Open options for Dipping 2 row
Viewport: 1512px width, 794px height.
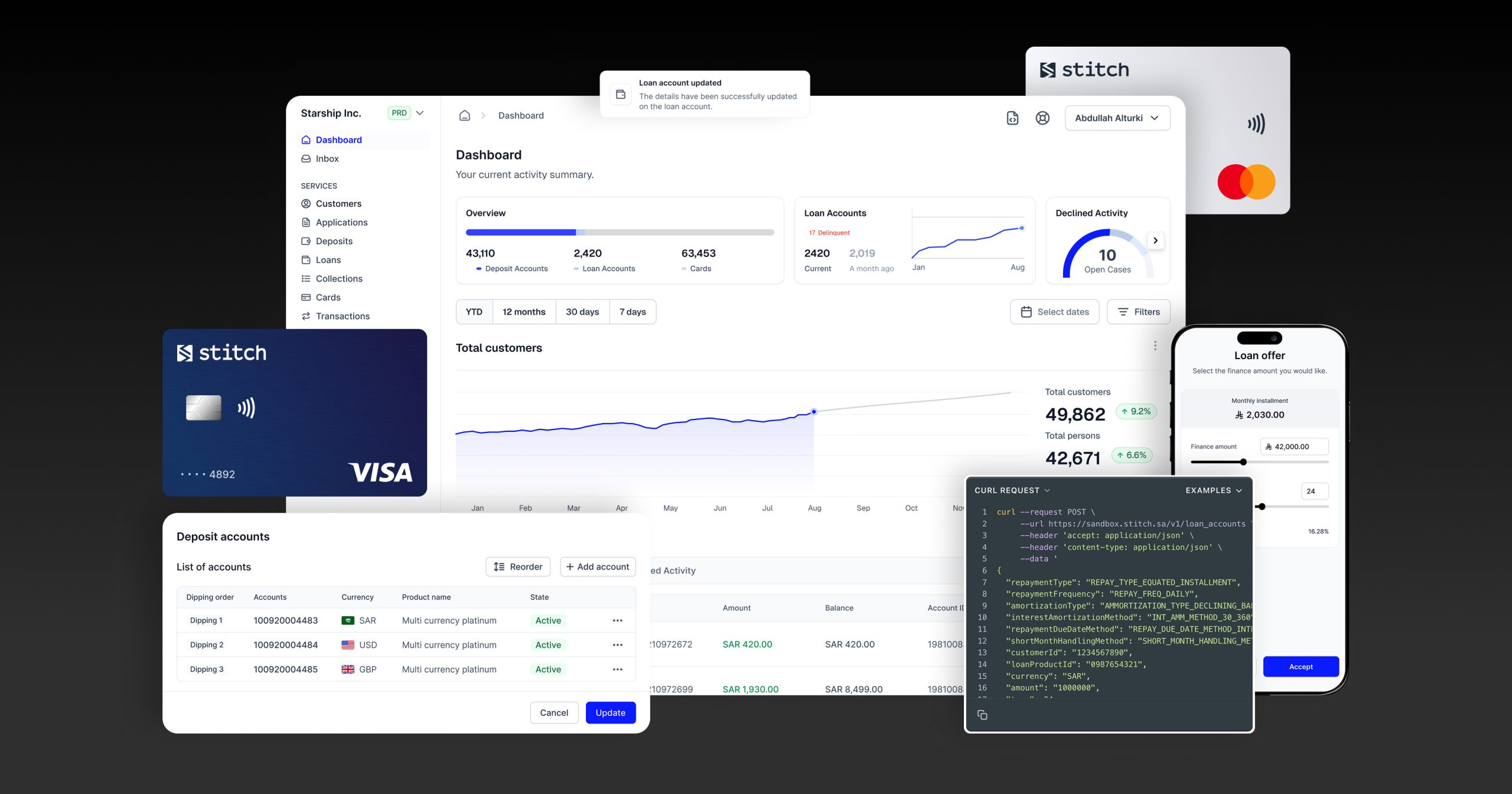[617, 645]
